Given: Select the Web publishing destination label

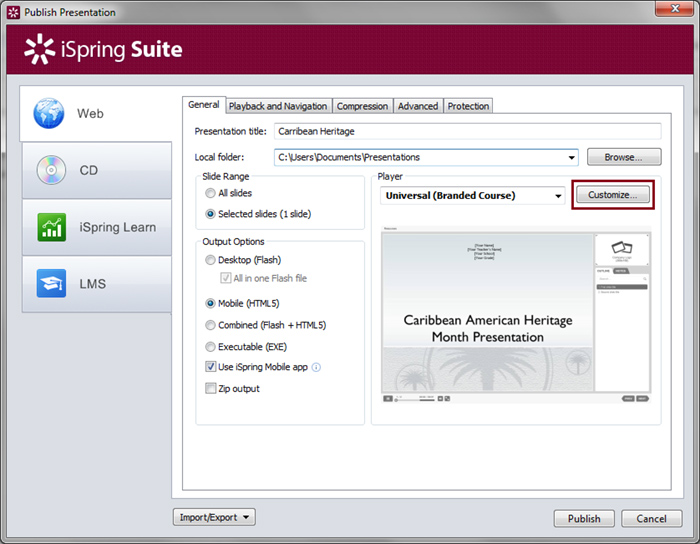Looking at the screenshot, I should 90,113.
